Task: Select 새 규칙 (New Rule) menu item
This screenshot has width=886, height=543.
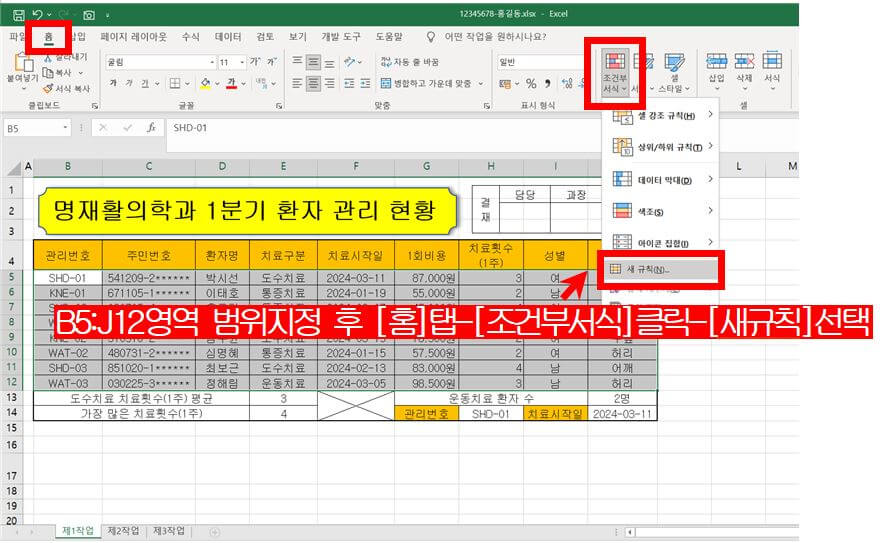Action: (x=660, y=270)
